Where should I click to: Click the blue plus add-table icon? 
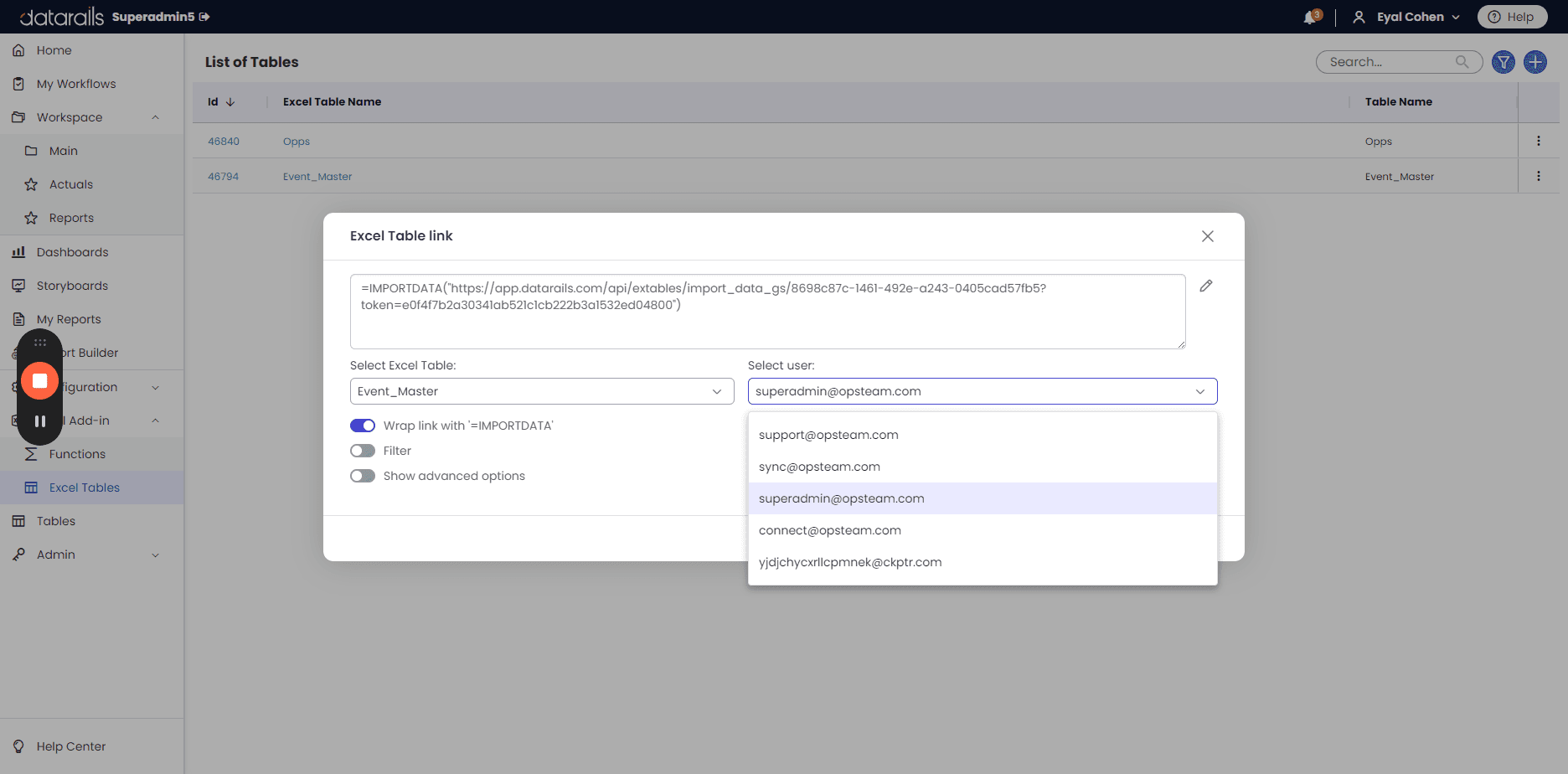click(1535, 62)
